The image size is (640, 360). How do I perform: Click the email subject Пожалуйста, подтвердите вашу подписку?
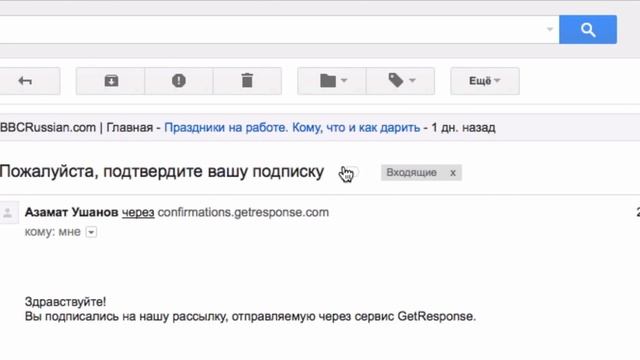pos(162,171)
